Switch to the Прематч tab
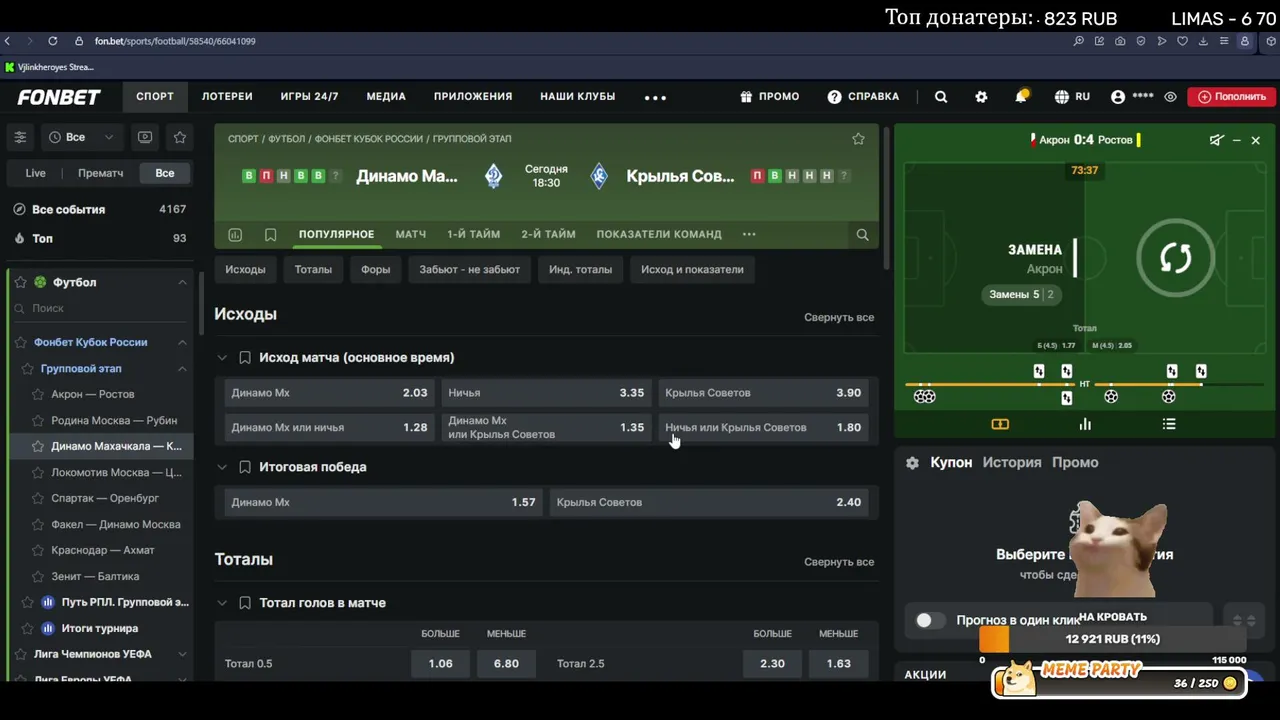This screenshot has width=1280, height=720. [100, 173]
